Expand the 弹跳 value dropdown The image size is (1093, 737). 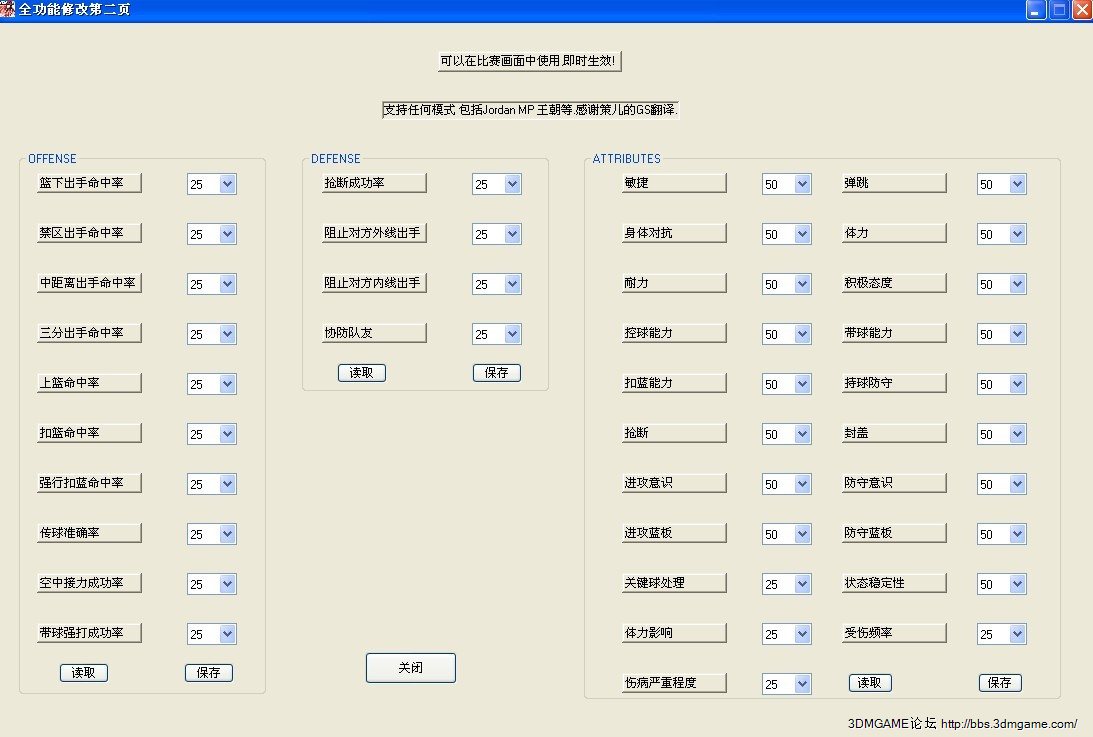[1017, 184]
